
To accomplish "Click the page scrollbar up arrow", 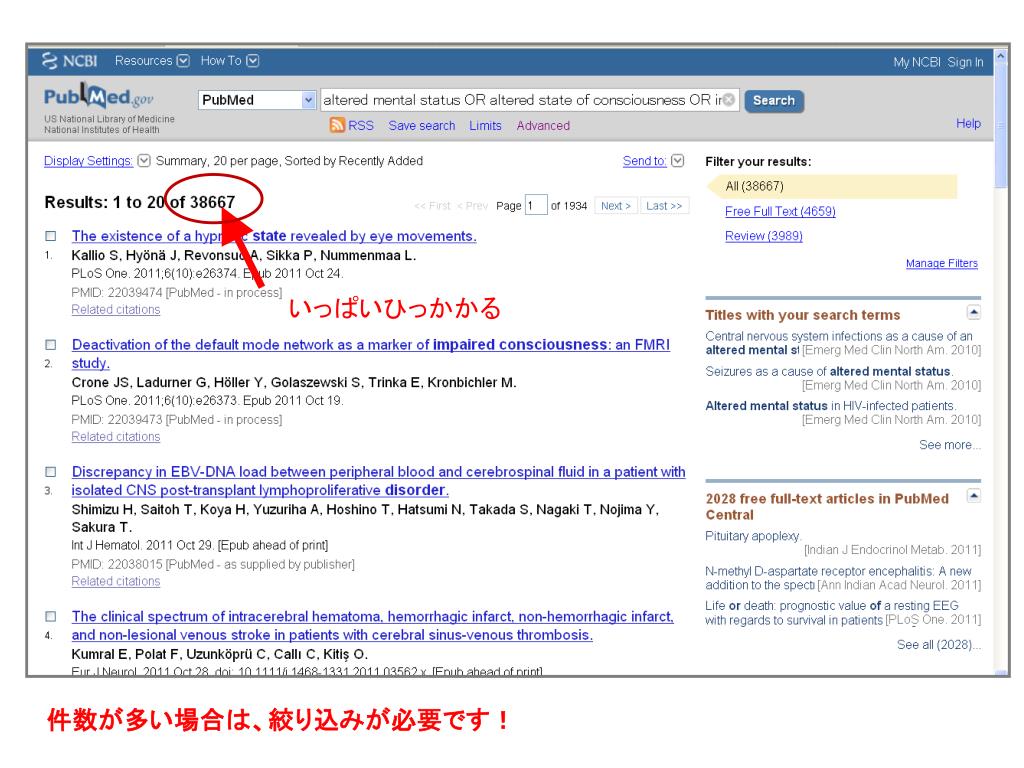I will 1001,56.
